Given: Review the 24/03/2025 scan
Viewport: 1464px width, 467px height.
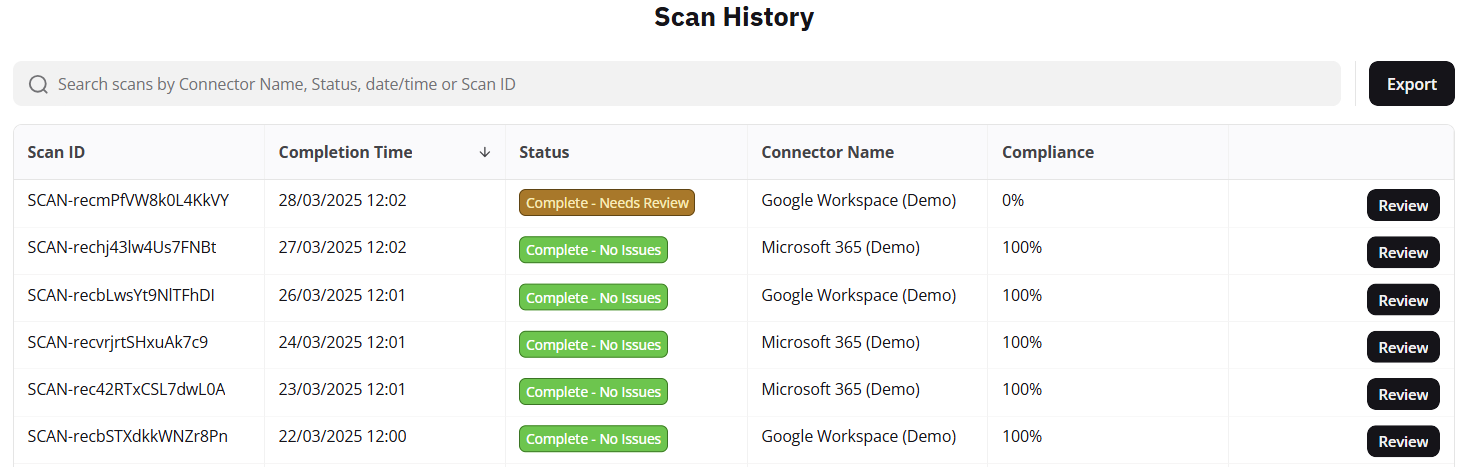Looking at the screenshot, I should (x=1403, y=347).
